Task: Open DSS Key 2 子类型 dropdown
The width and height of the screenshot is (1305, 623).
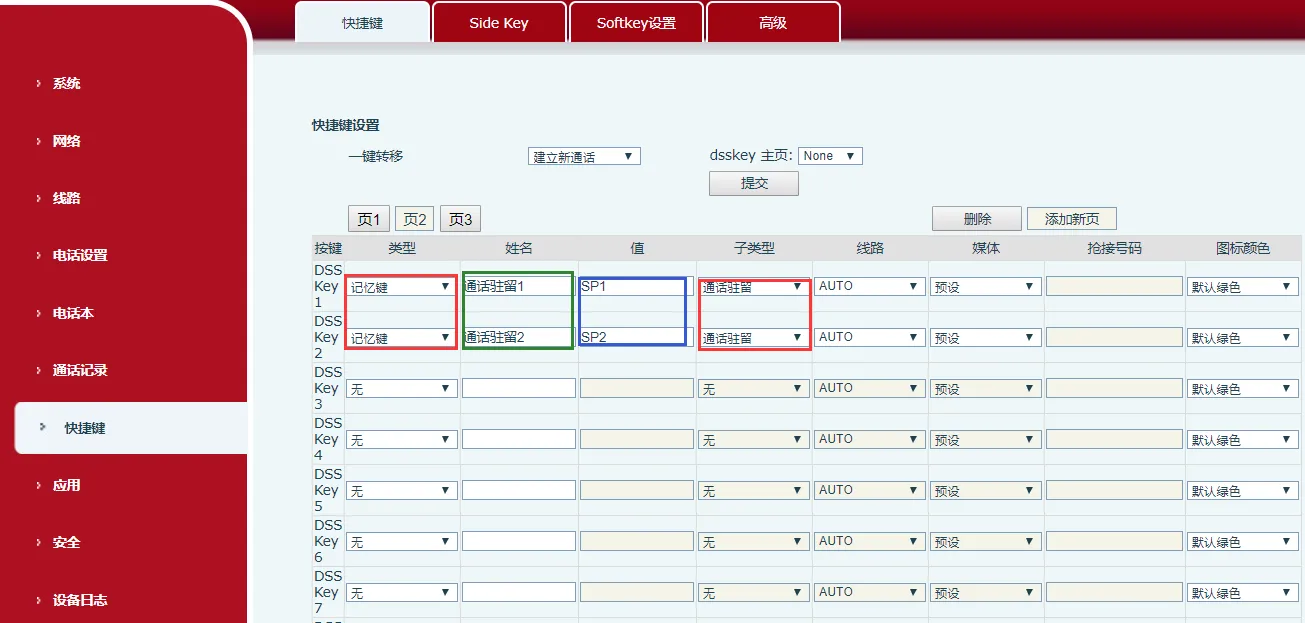Action: pos(753,338)
